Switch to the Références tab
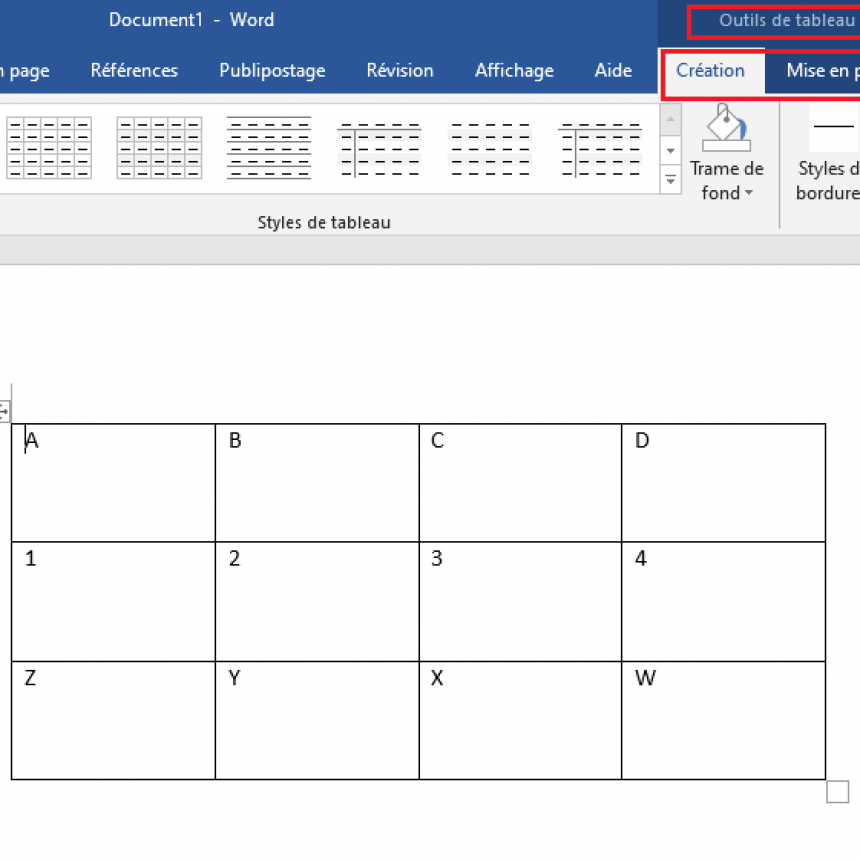The image size is (860, 860). [134, 71]
